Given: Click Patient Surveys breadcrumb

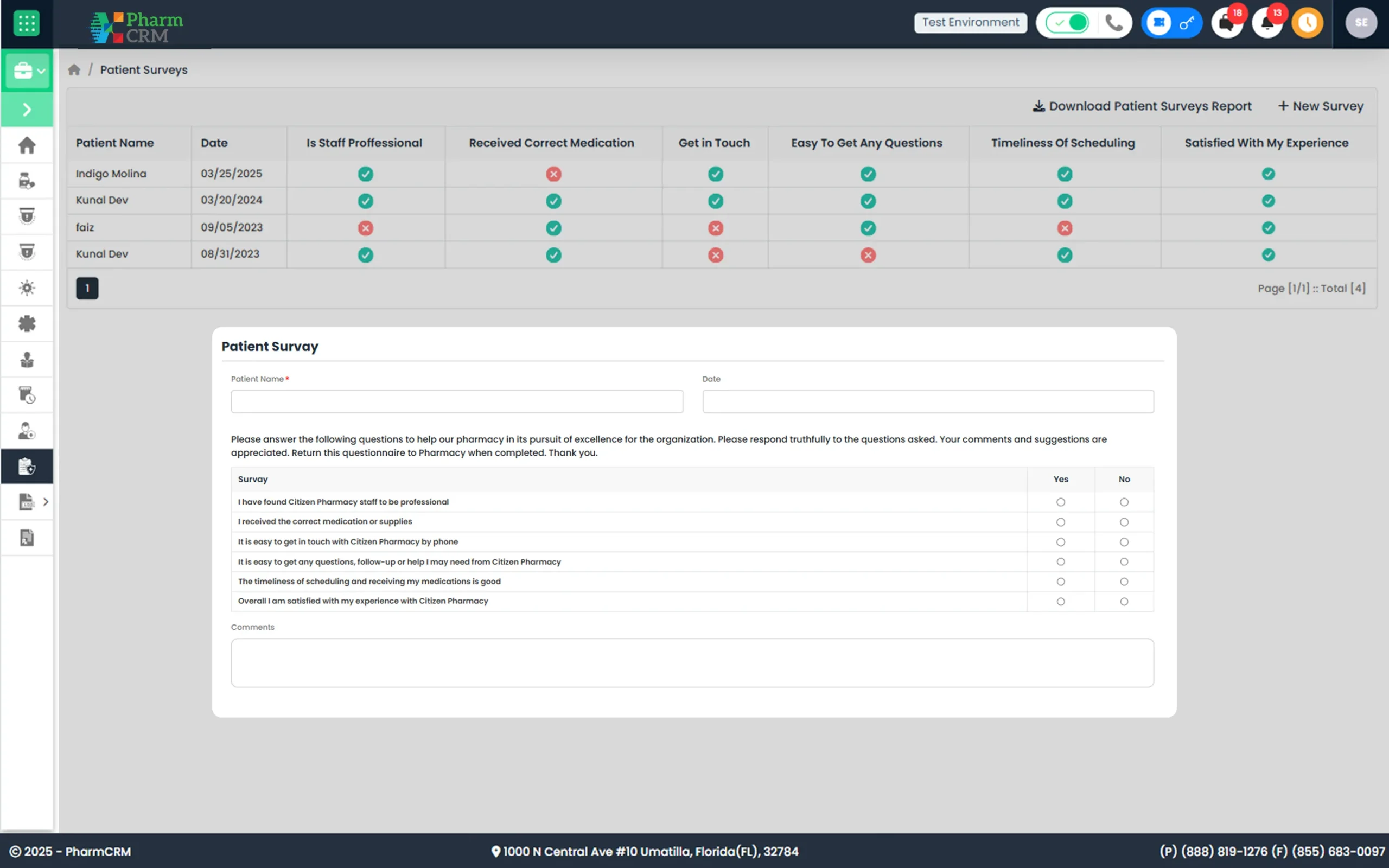Looking at the screenshot, I should [x=143, y=69].
